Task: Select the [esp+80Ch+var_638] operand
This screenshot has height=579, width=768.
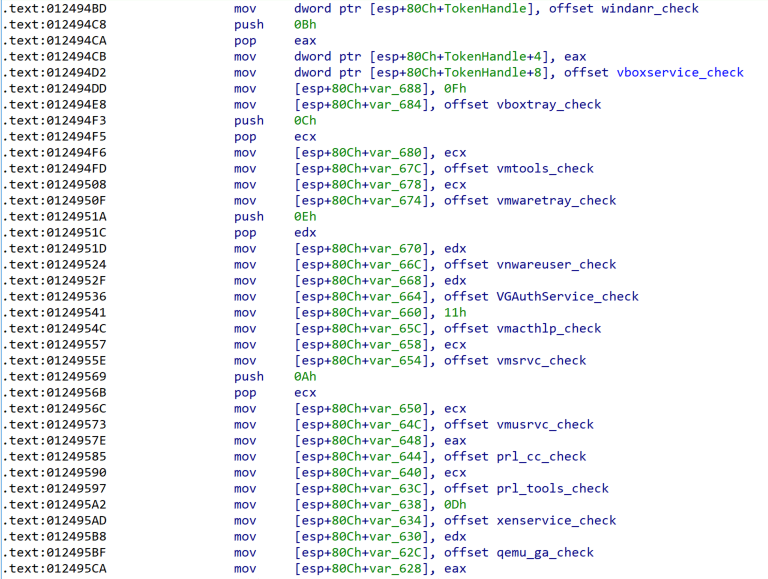Action: [x=361, y=505]
